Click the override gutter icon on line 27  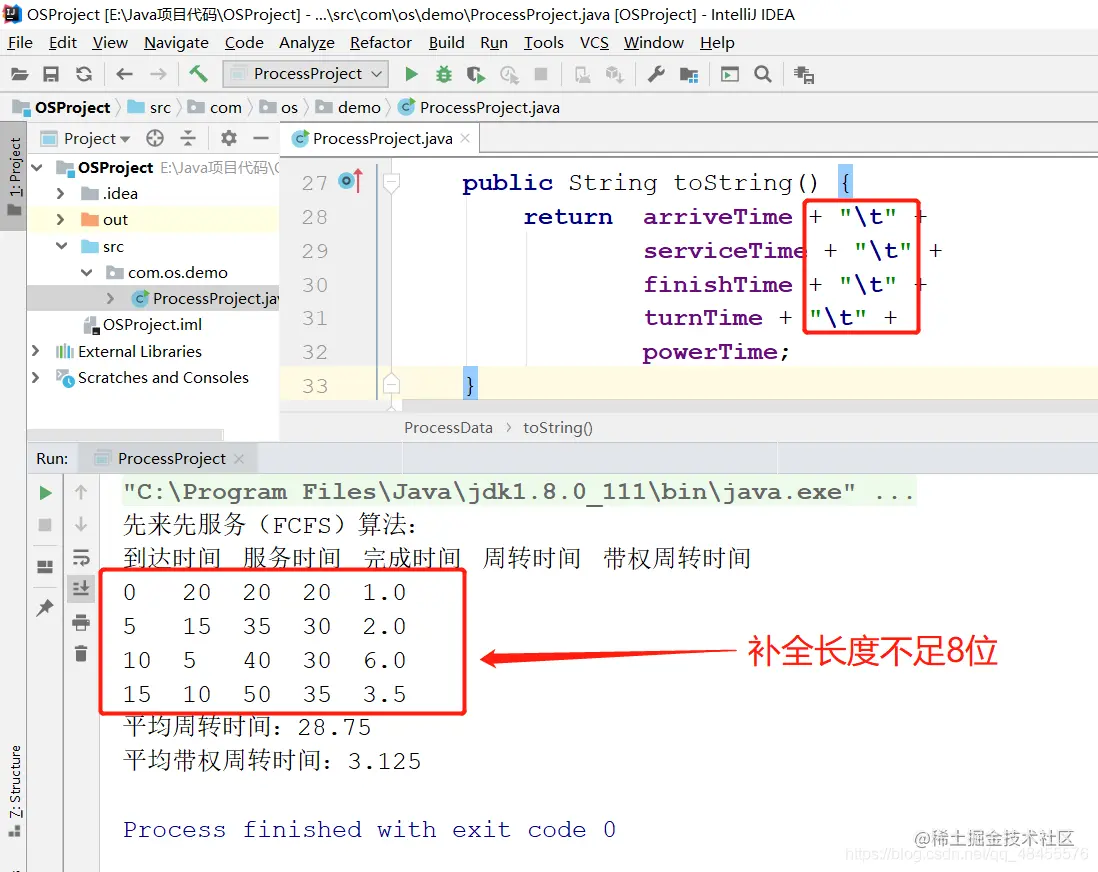[x=350, y=181]
